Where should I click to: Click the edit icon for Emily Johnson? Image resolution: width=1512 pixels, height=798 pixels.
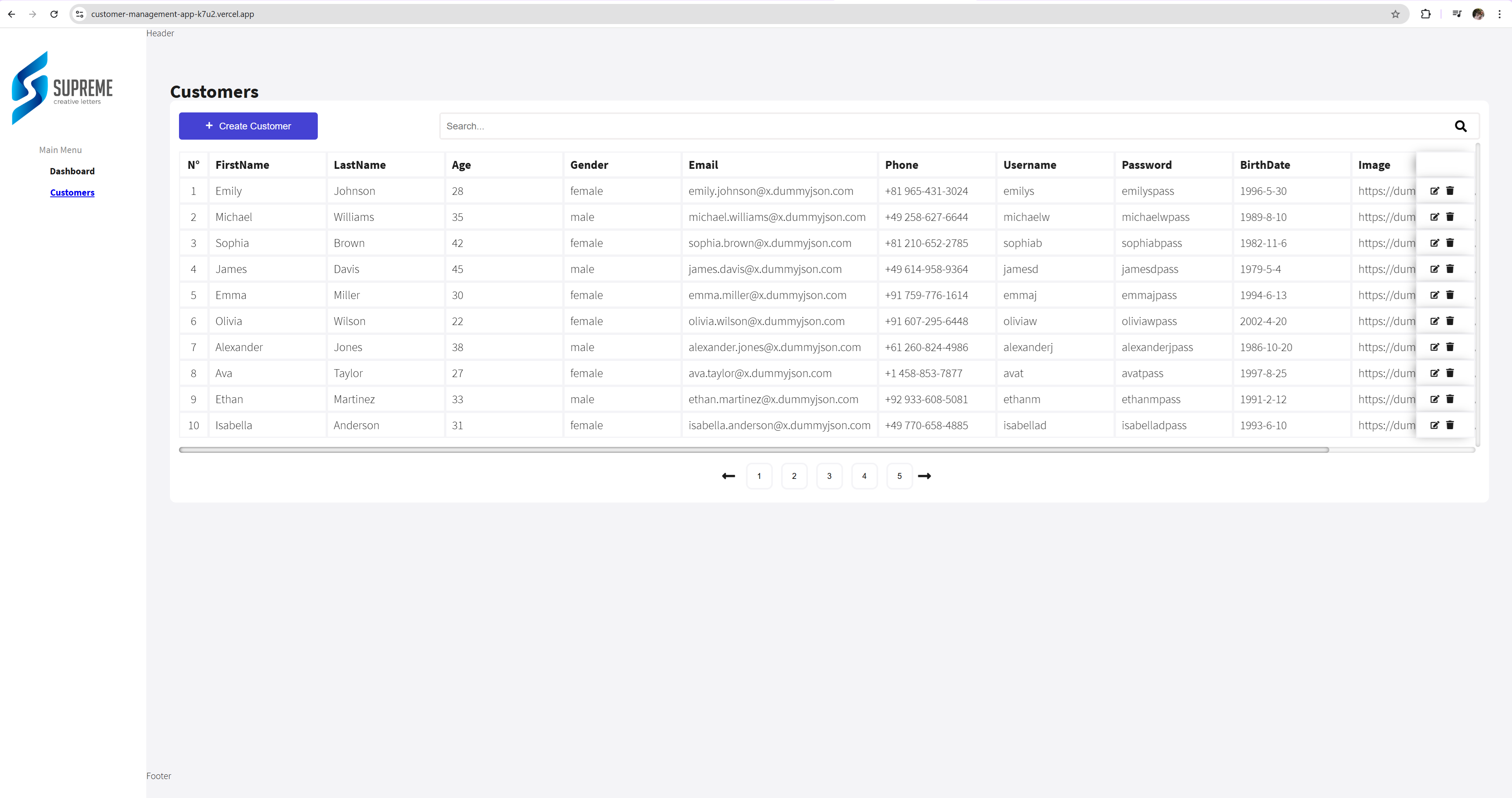tap(1434, 191)
